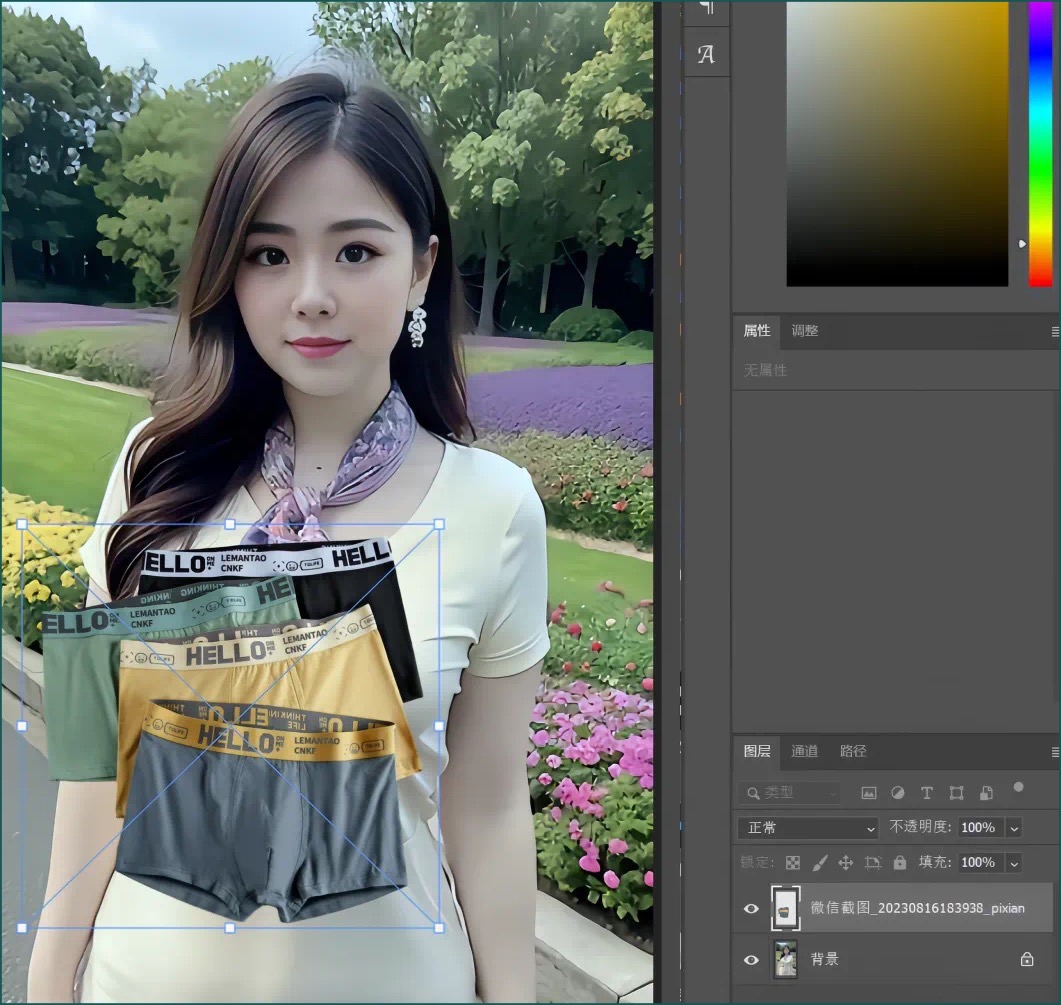Screen dimensions: 1061x1005
Task: Open the Glyphs panel icon
Action: (706, 55)
